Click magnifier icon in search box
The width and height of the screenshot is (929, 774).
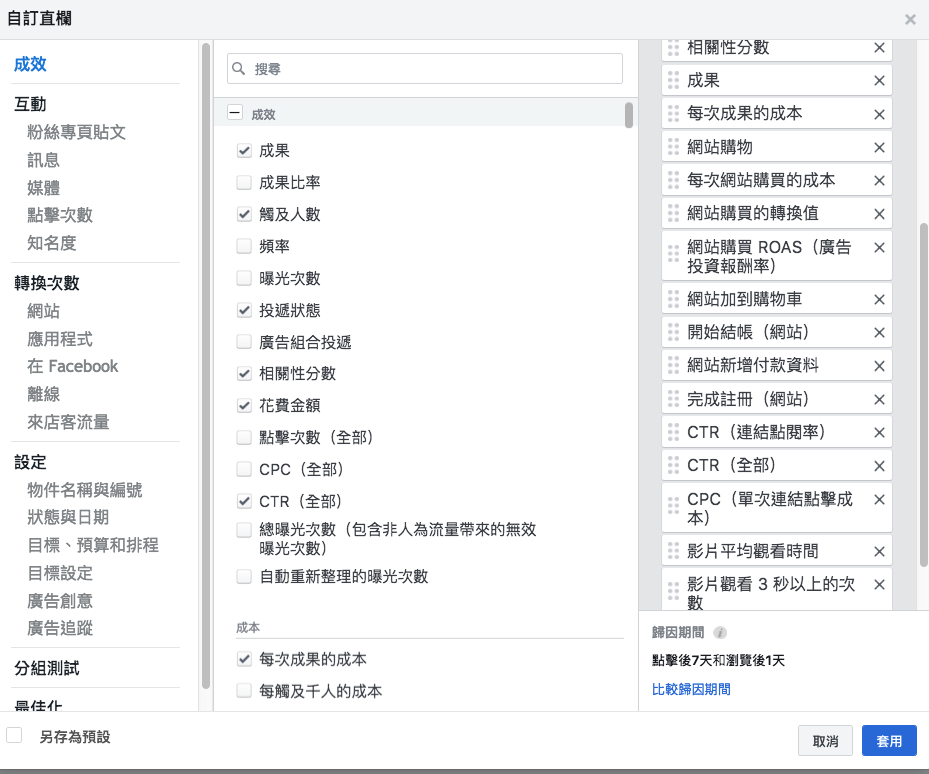click(x=239, y=69)
